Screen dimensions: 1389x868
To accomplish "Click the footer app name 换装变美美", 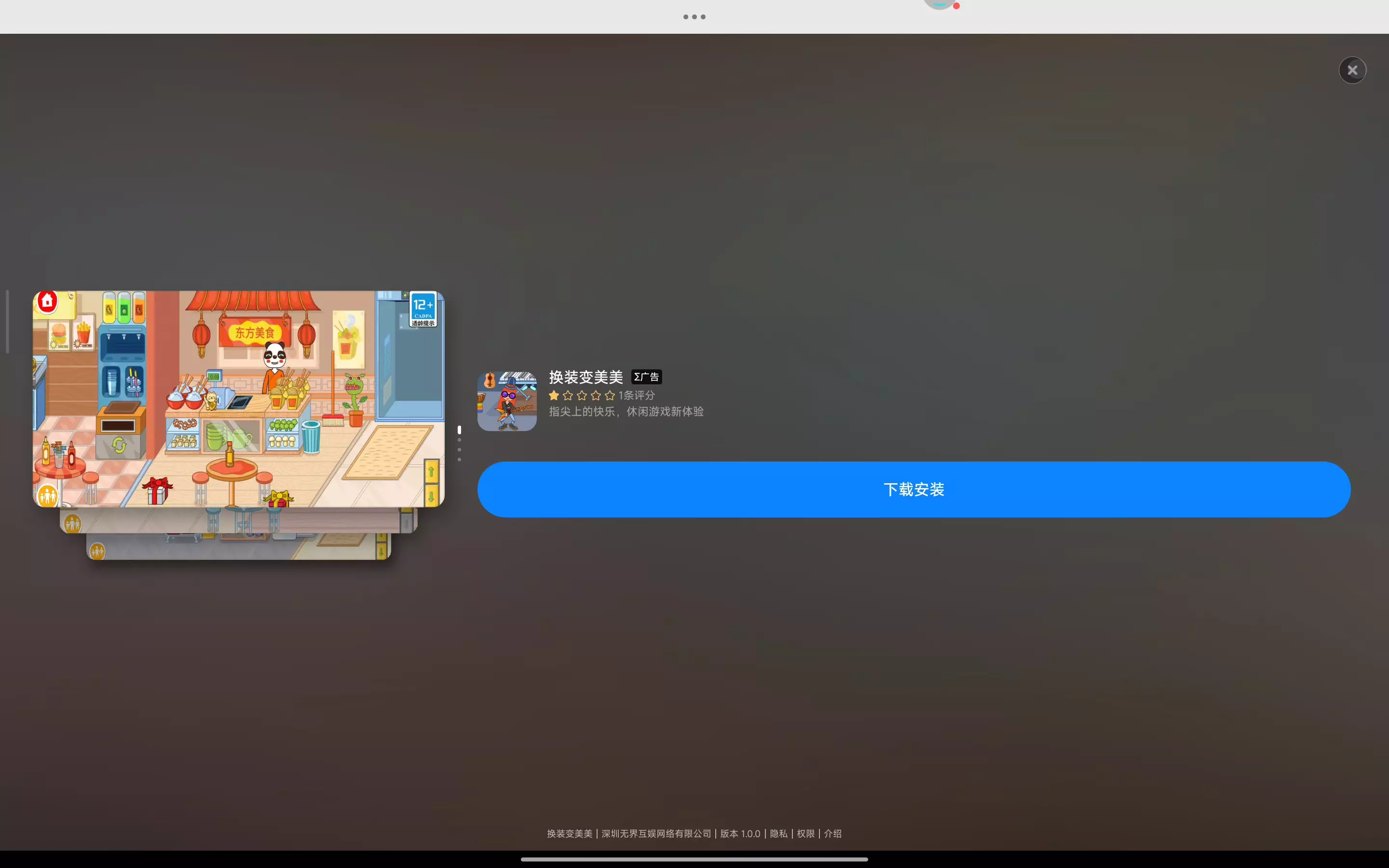I will [x=570, y=834].
